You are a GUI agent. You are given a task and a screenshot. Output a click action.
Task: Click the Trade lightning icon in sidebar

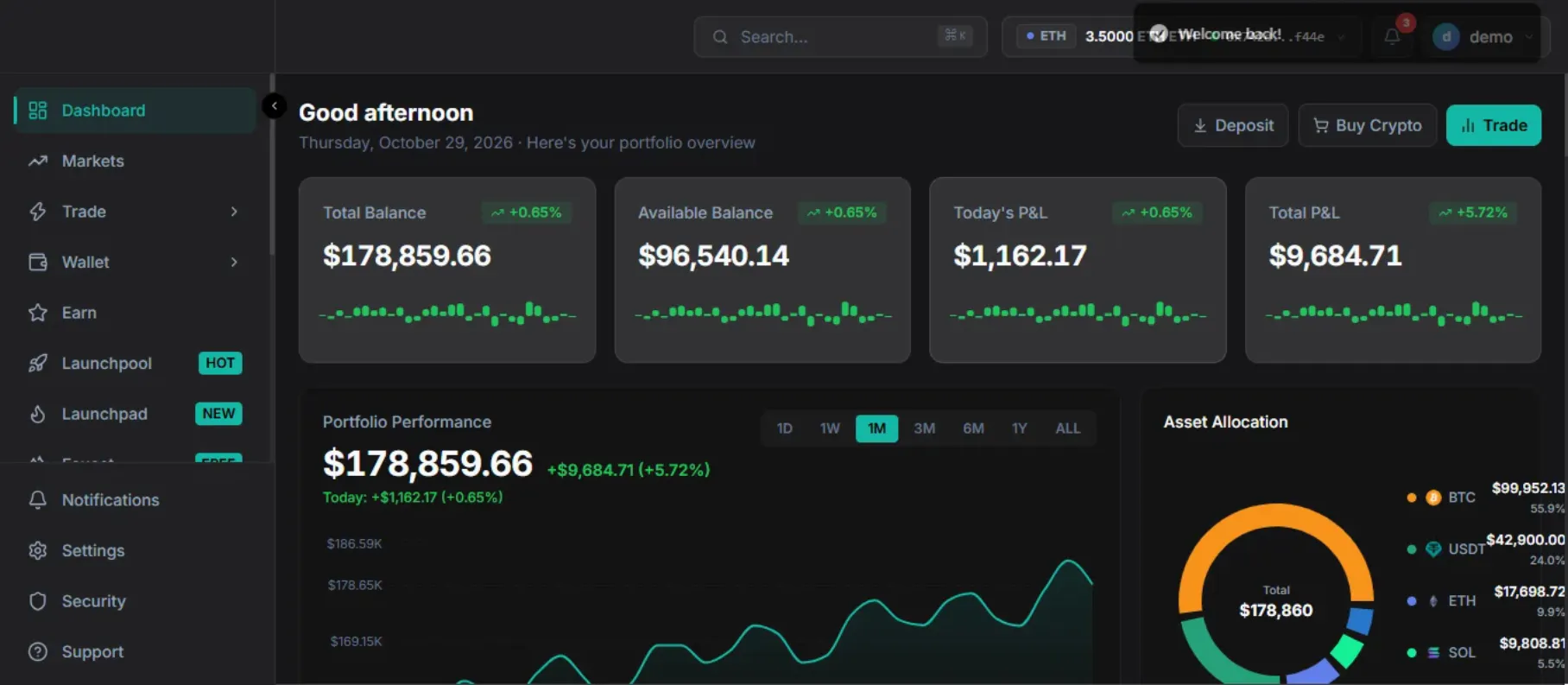[37, 212]
